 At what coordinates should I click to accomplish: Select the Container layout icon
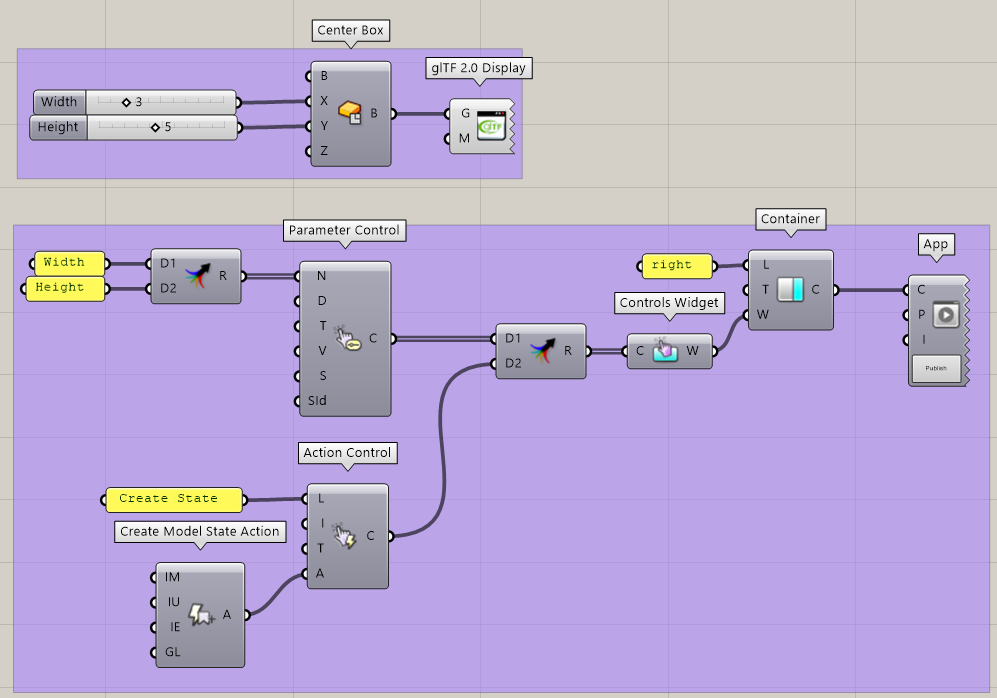(790, 290)
